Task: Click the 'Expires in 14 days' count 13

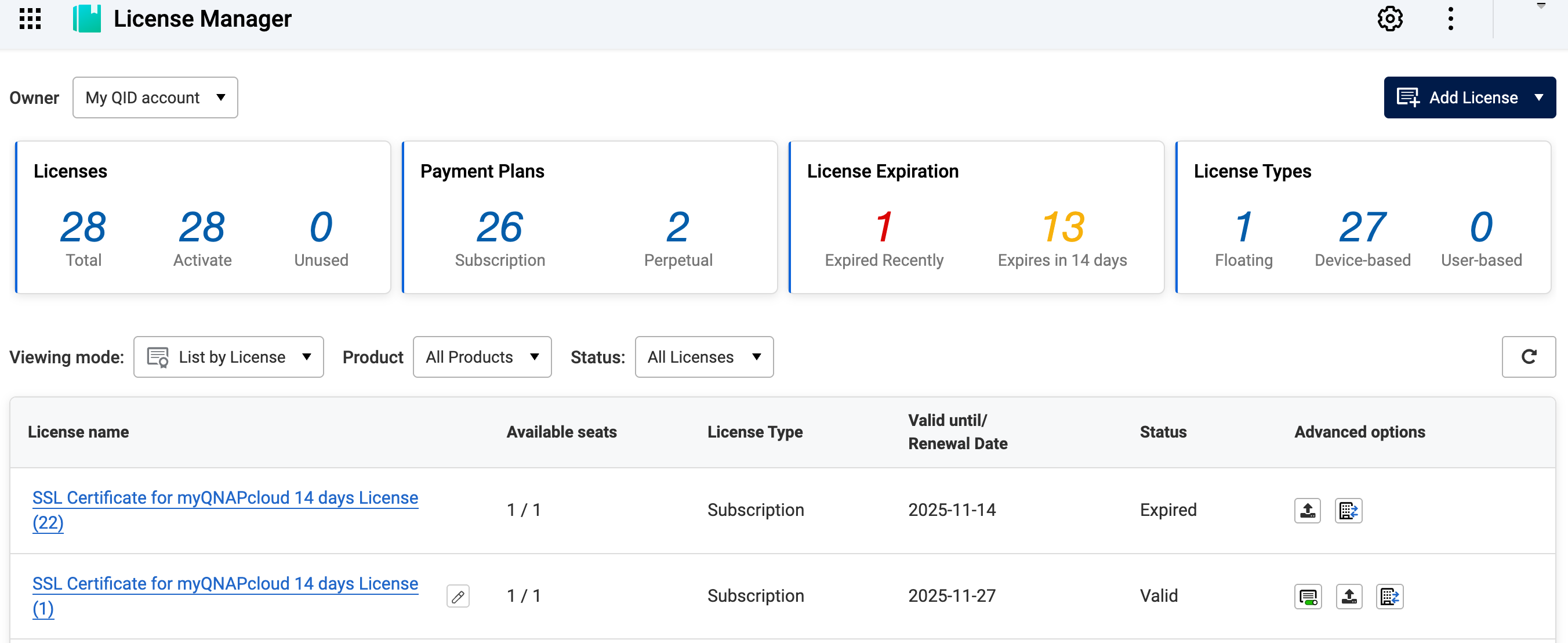Action: click(1062, 227)
